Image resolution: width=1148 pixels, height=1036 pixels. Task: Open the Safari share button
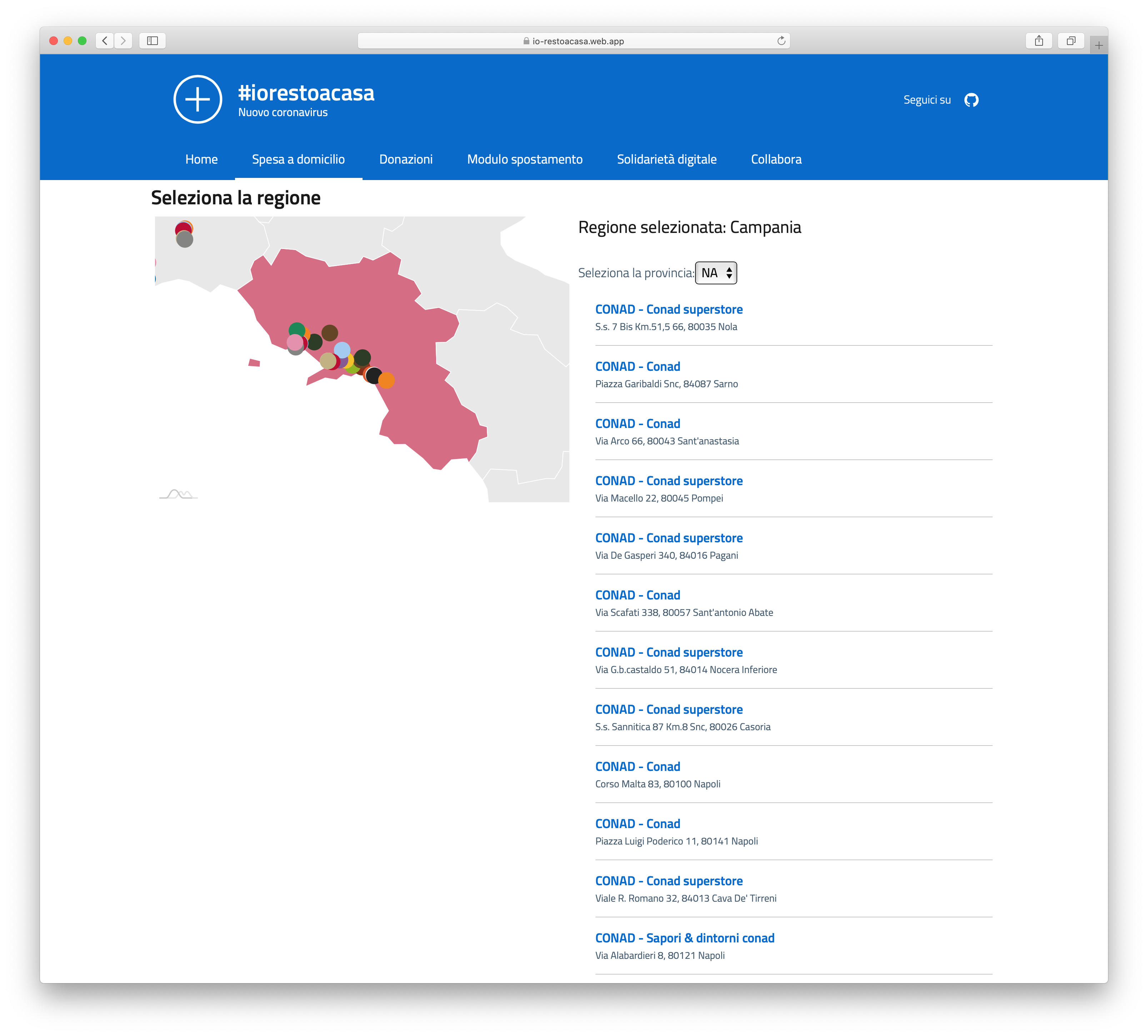1039,40
